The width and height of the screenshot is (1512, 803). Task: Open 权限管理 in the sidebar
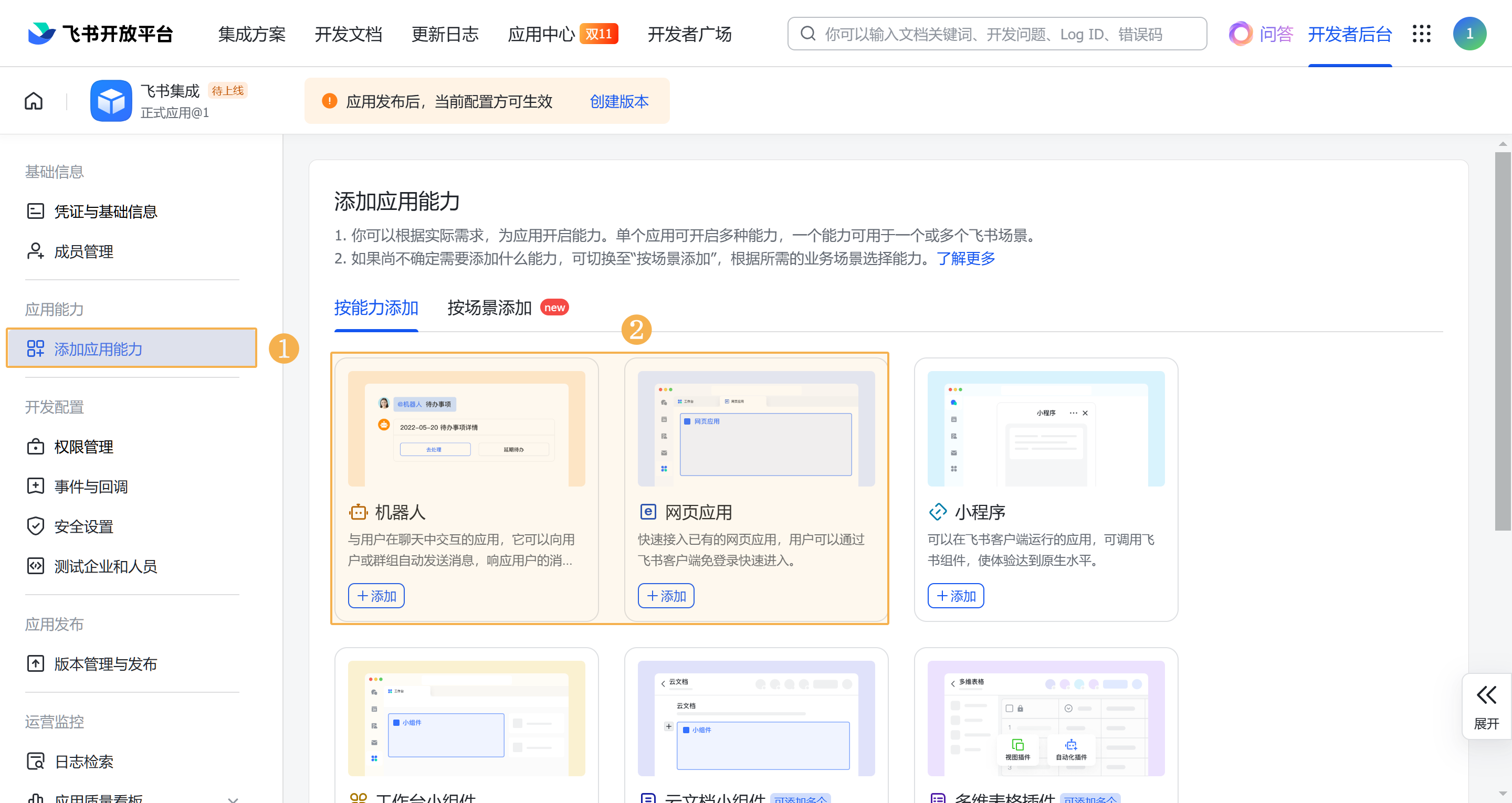83,447
